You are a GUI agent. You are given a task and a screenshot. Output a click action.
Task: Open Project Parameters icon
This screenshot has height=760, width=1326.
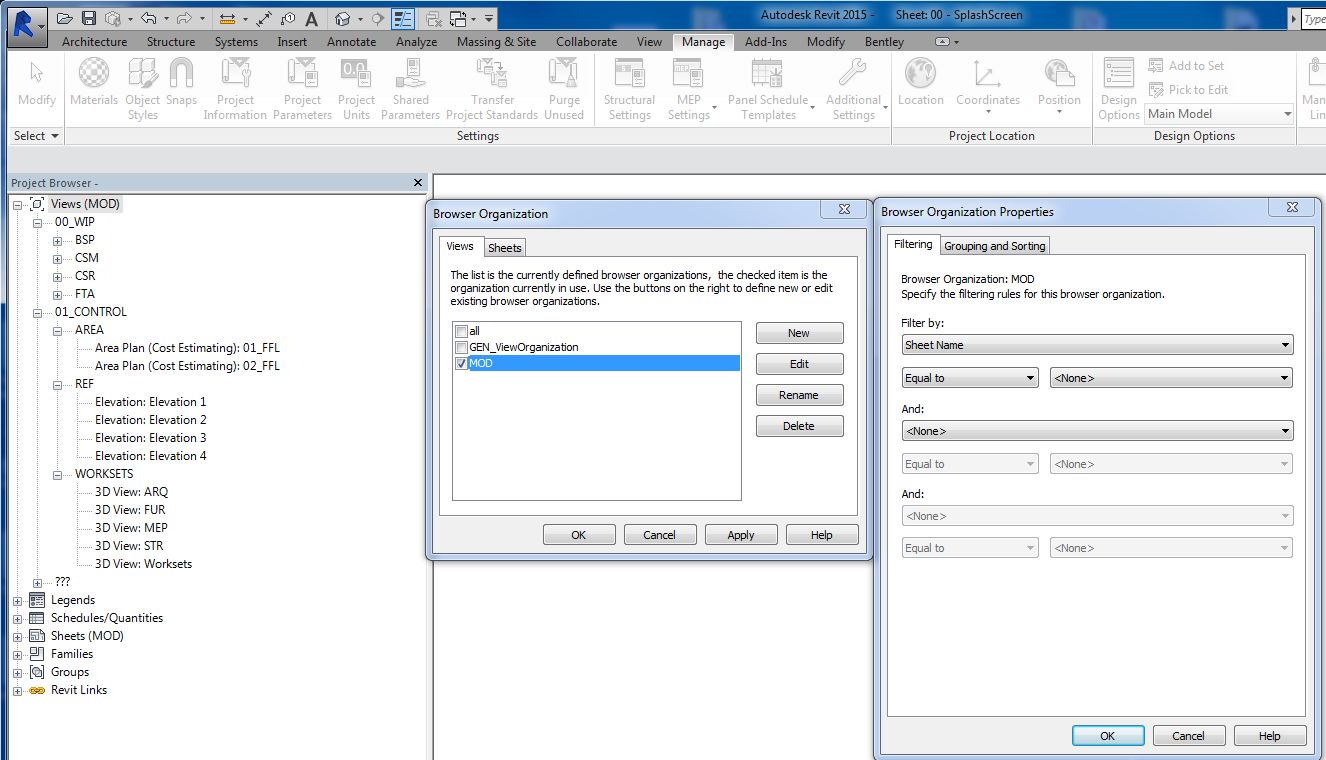(302, 72)
